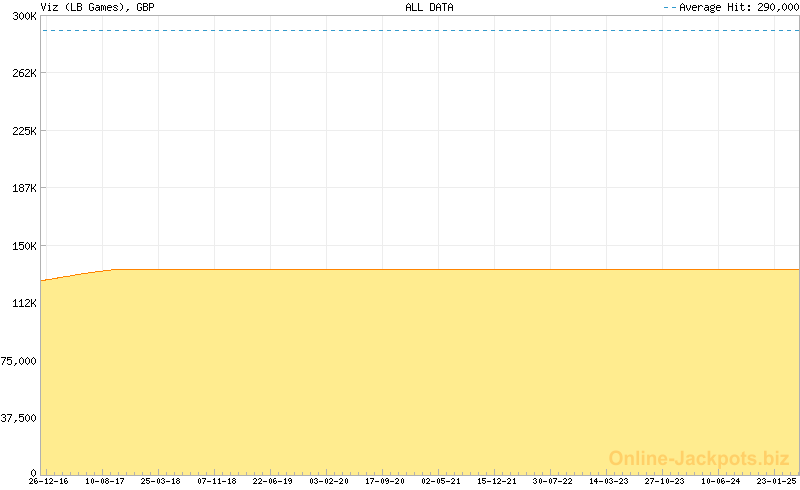
Task: Click the Online-Jackpots.biz watermark
Action: (699, 458)
